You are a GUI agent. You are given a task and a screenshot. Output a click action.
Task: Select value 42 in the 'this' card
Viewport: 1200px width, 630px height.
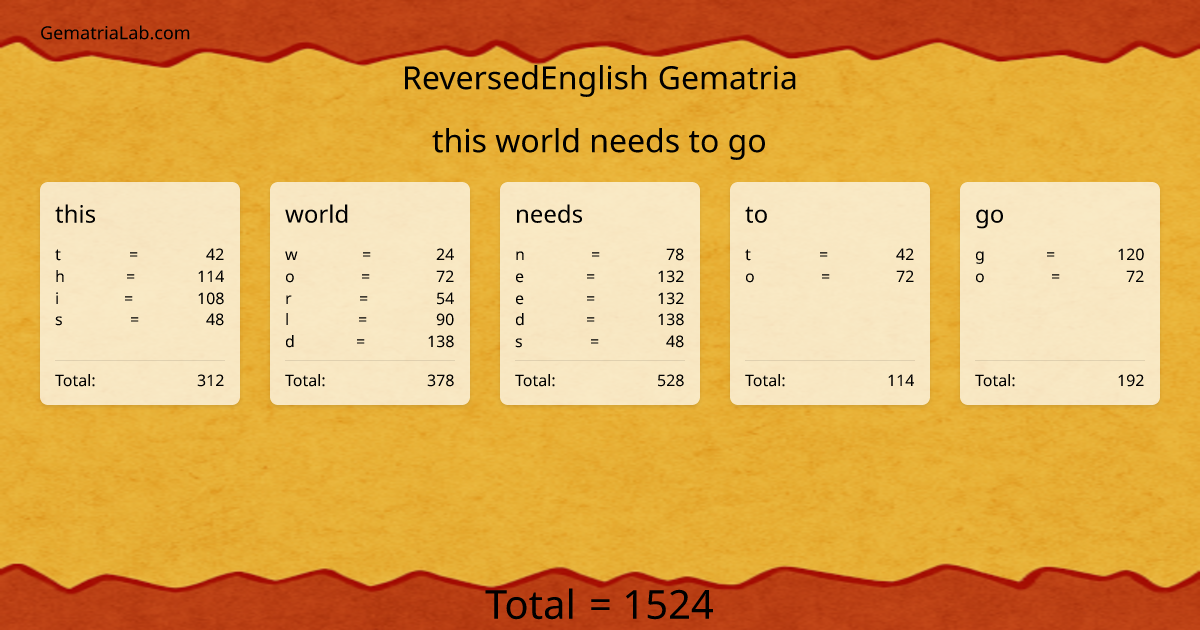tap(215, 254)
